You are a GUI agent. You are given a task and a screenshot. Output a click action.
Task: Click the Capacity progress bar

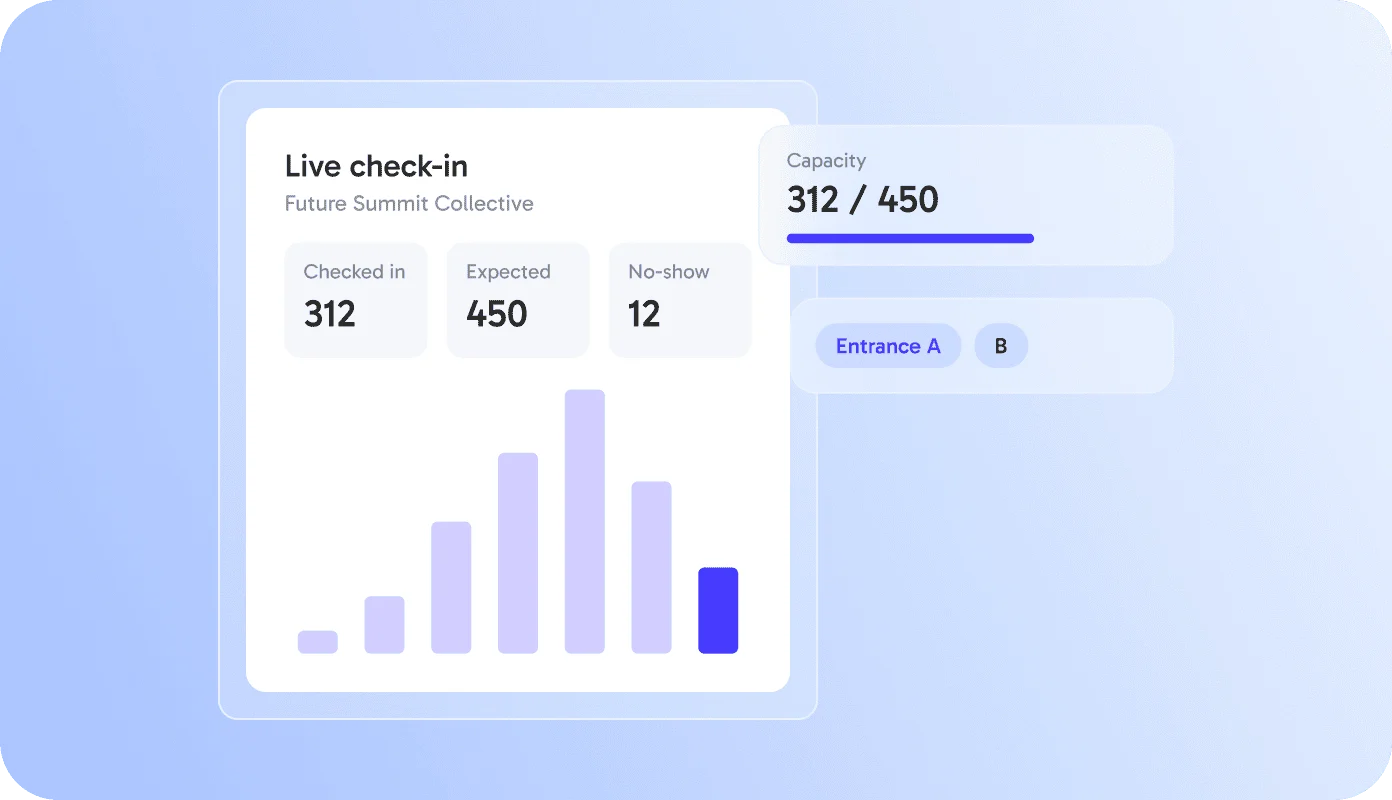point(910,238)
